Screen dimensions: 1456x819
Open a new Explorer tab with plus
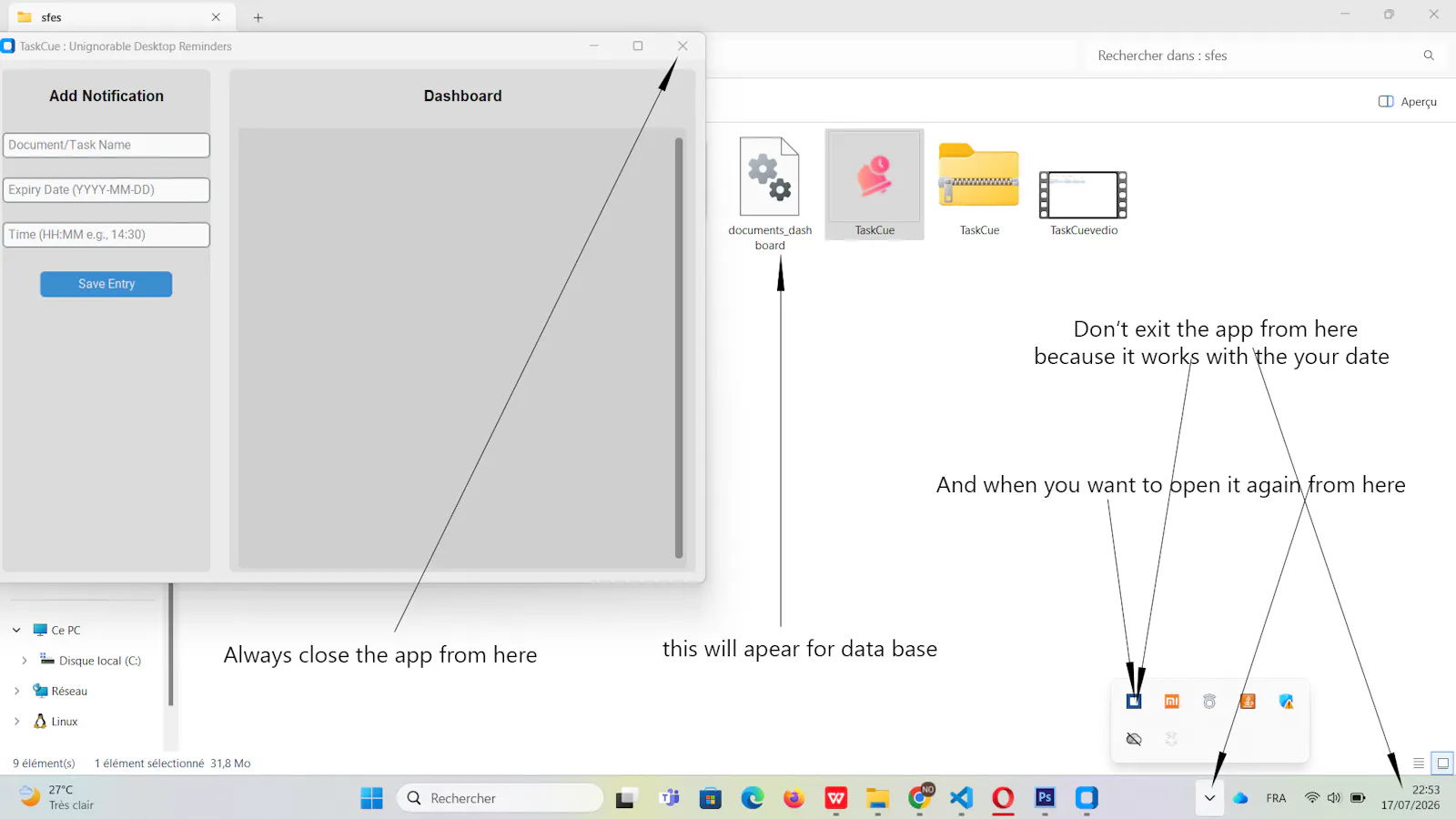258,17
